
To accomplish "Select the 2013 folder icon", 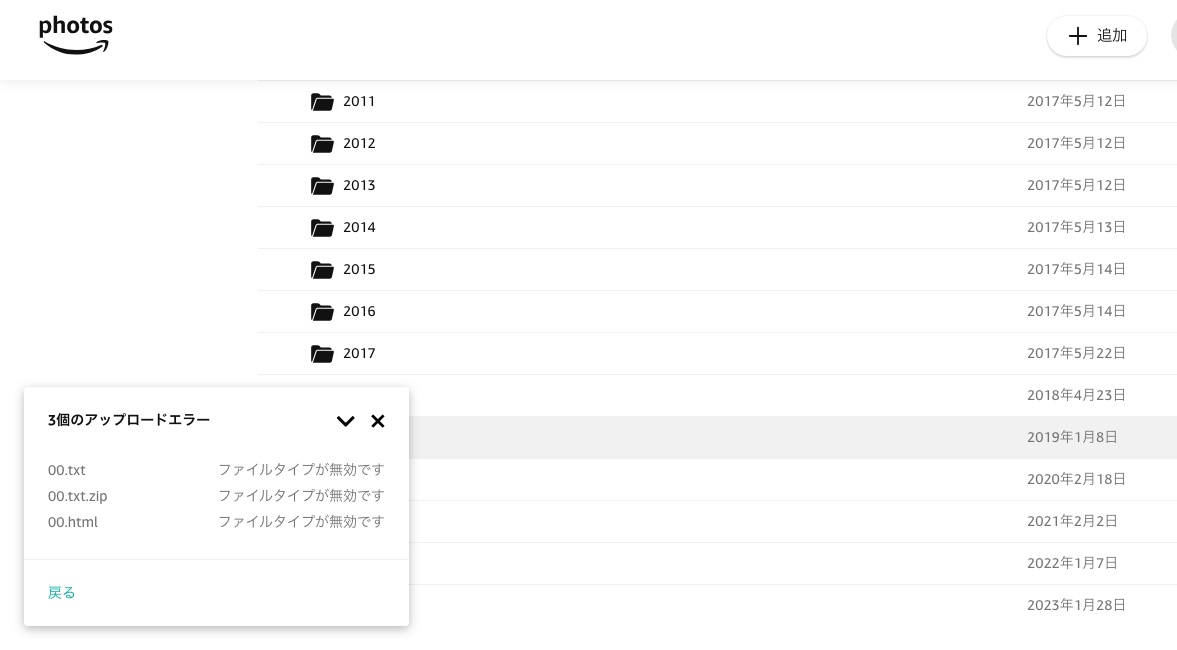I will point(322,186).
